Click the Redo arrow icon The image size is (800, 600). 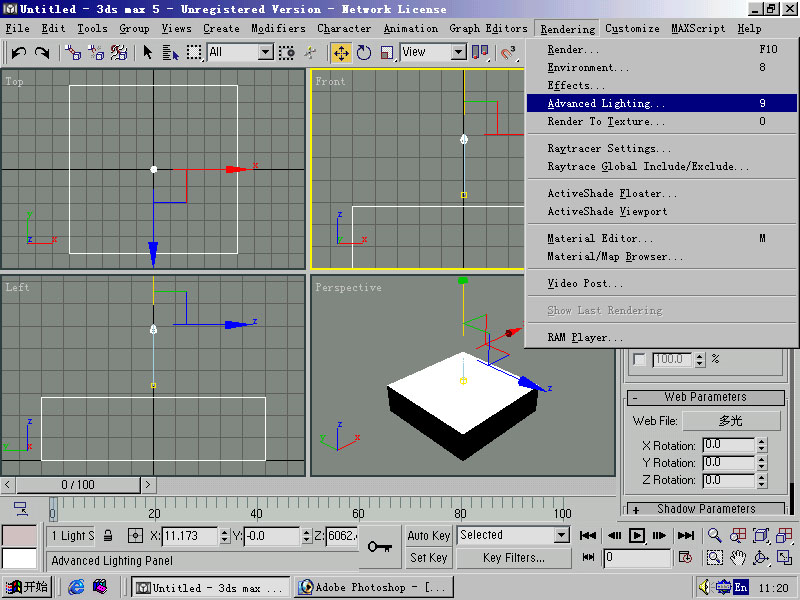pos(42,52)
